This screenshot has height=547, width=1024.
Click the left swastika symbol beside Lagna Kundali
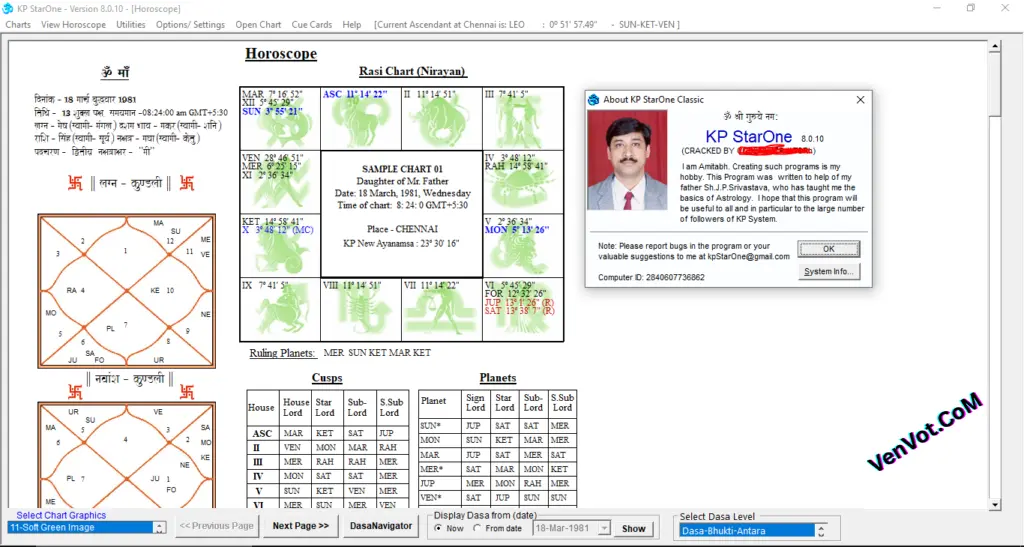tap(75, 183)
